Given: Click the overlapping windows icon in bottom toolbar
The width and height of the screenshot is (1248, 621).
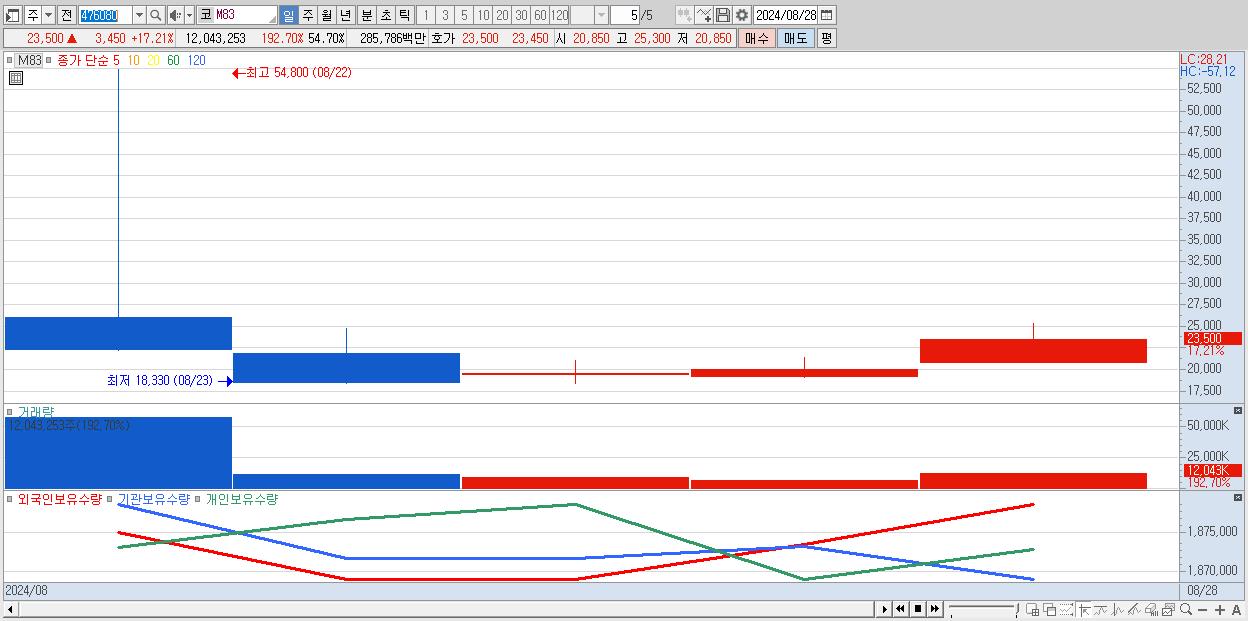Looking at the screenshot, I should coord(1050,610).
